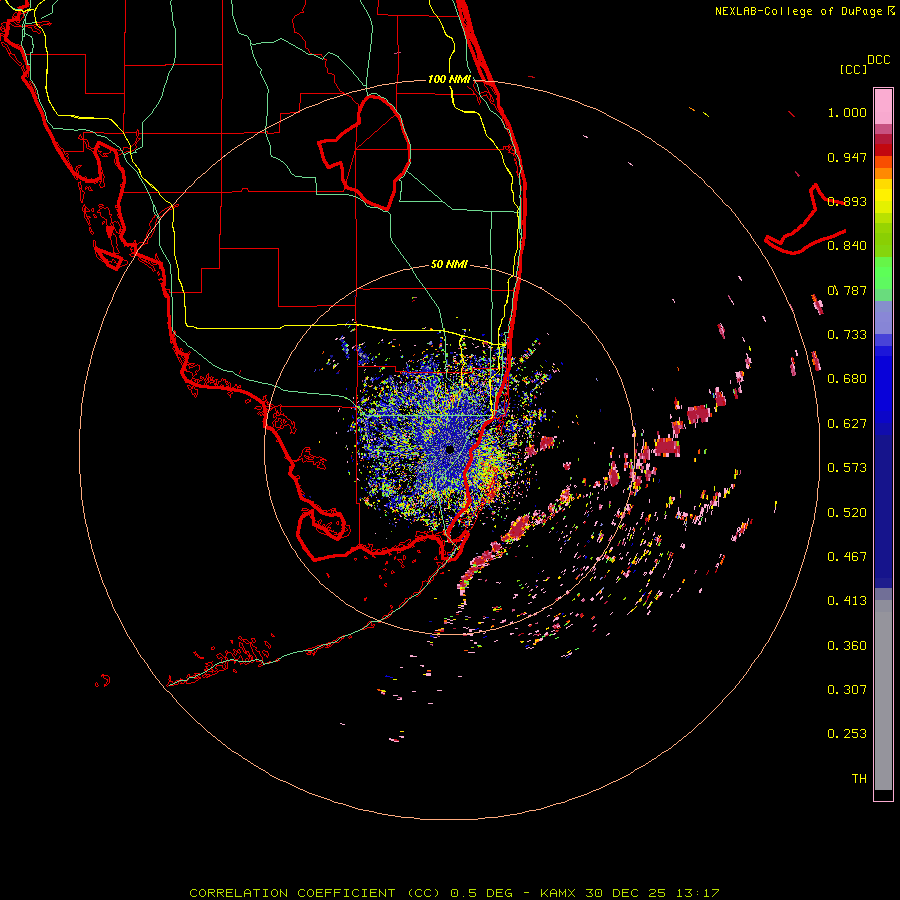The height and width of the screenshot is (900, 900).
Task: Select the 0.893 value on the color scale
Action: point(847,201)
